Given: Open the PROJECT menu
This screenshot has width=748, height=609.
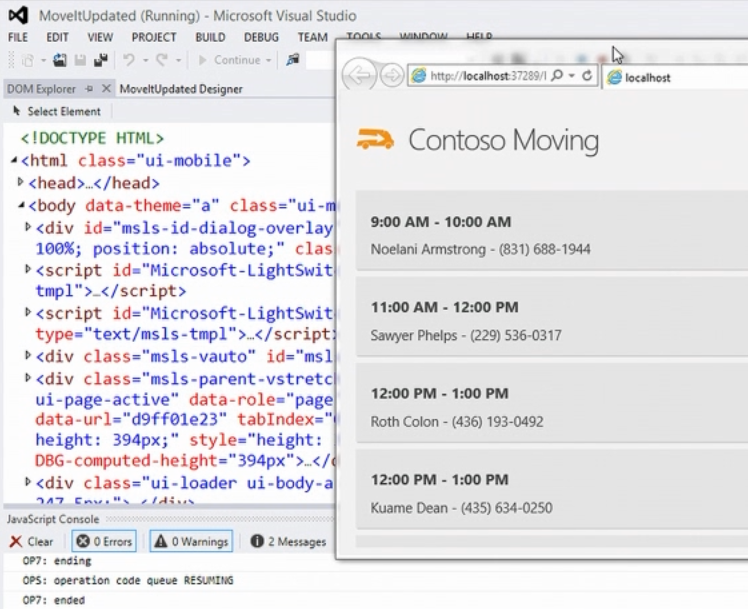Looking at the screenshot, I should coord(154,37).
